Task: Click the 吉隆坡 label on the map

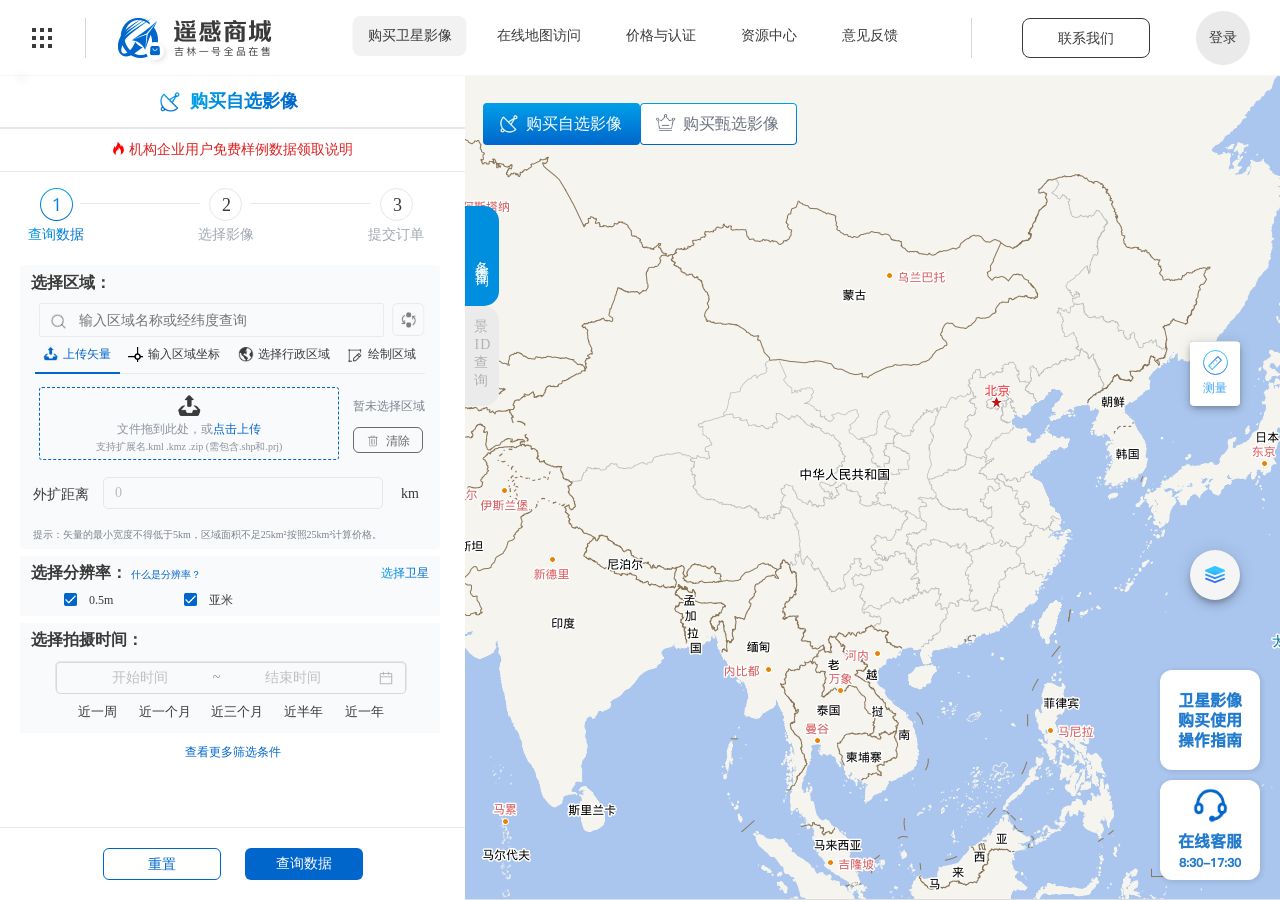Action: (x=856, y=864)
